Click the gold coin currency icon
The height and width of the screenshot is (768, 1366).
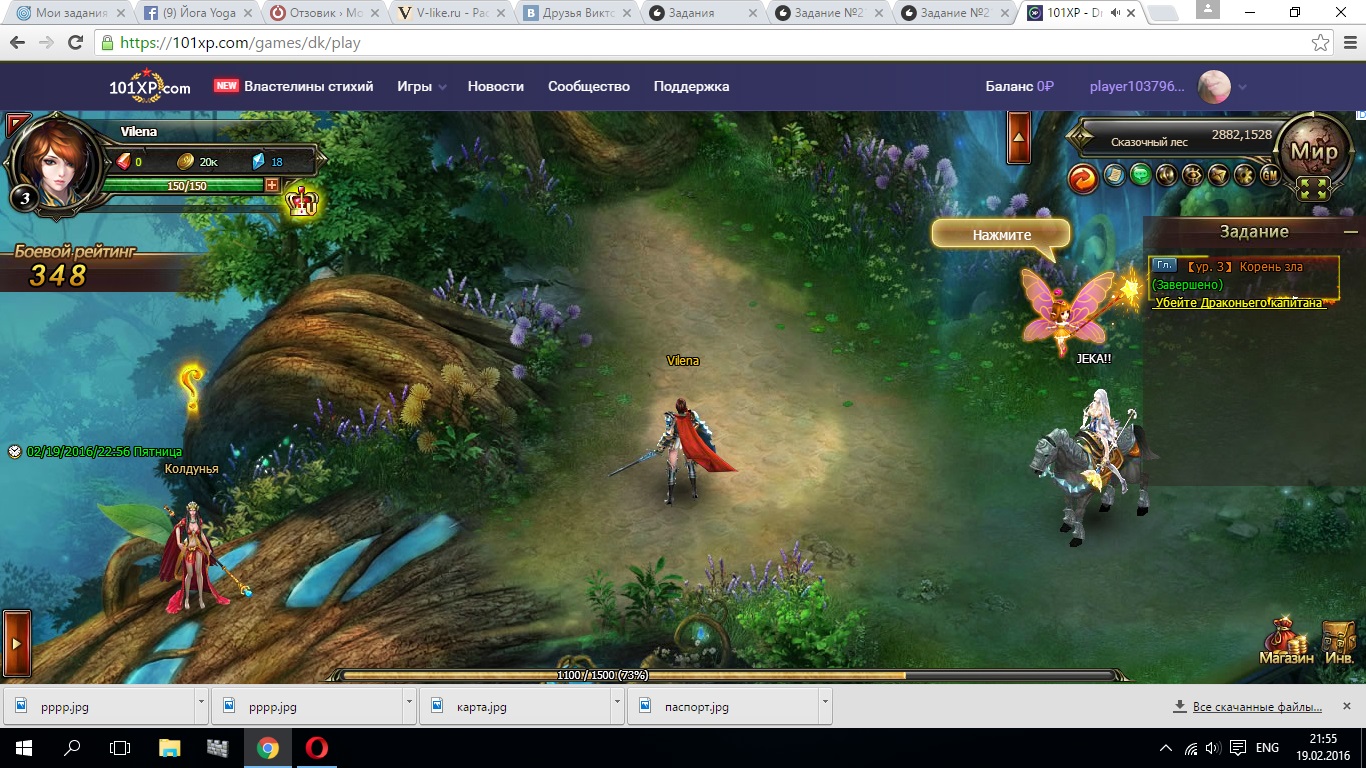click(x=186, y=161)
